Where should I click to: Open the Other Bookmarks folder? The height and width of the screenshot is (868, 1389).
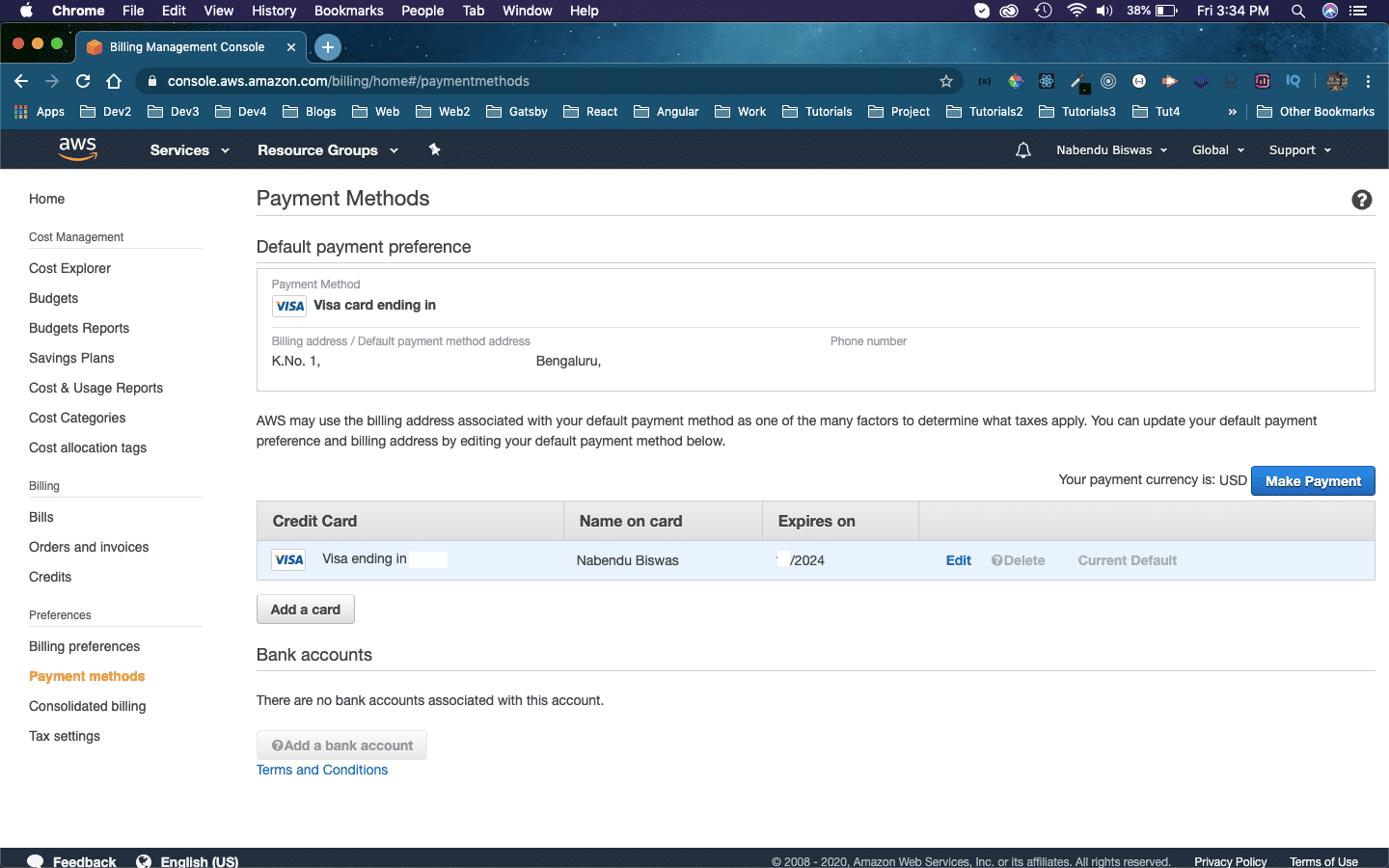(x=1316, y=112)
